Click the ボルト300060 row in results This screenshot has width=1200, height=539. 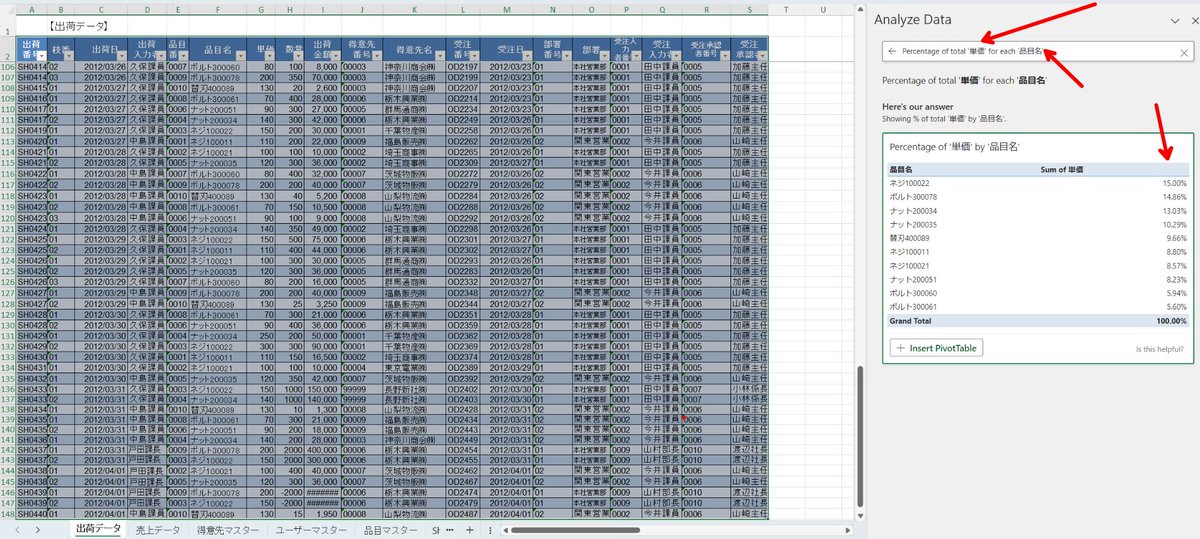coord(1038,294)
